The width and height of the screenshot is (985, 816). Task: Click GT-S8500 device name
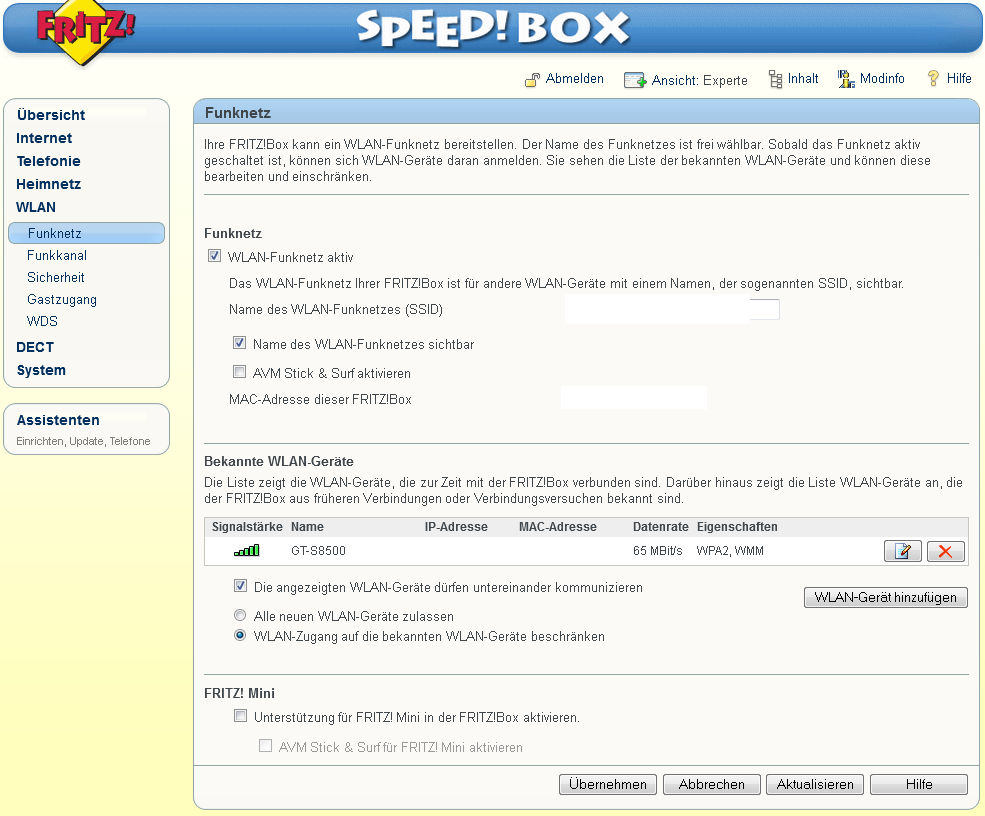click(318, 551)
